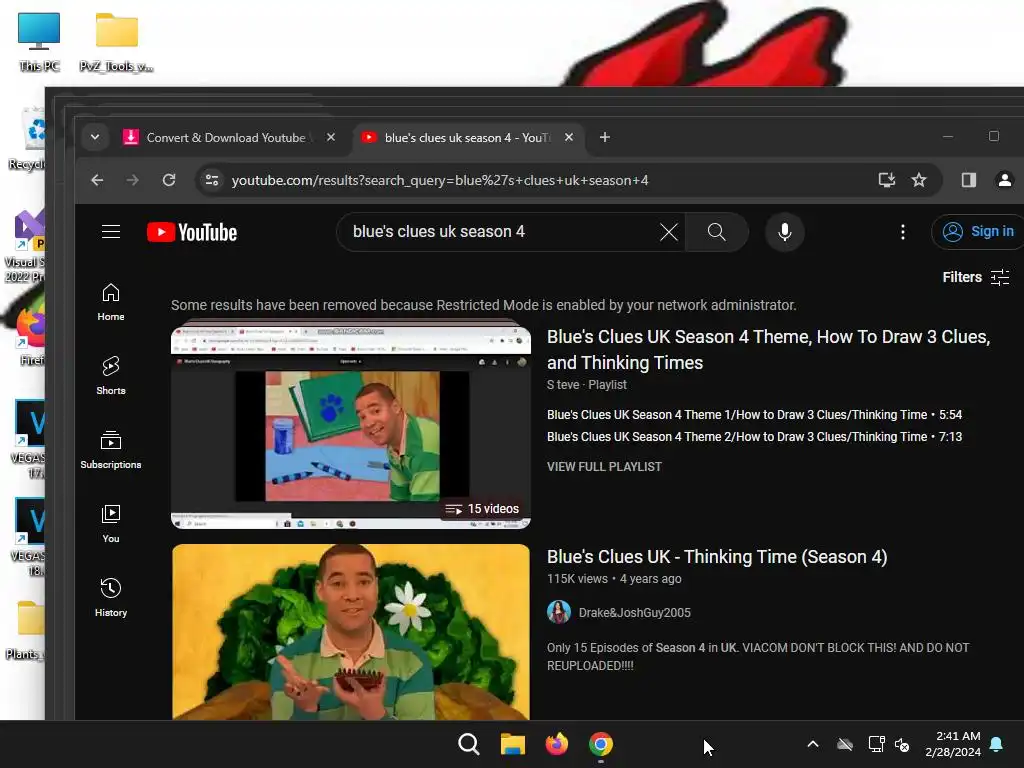Reload the YouTube page

pos(169,180)
